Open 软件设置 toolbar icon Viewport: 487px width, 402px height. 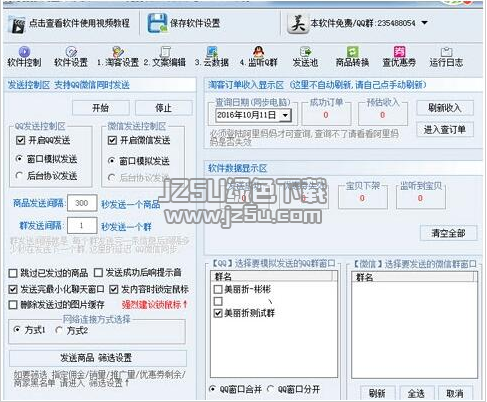[x=71, y=52]
